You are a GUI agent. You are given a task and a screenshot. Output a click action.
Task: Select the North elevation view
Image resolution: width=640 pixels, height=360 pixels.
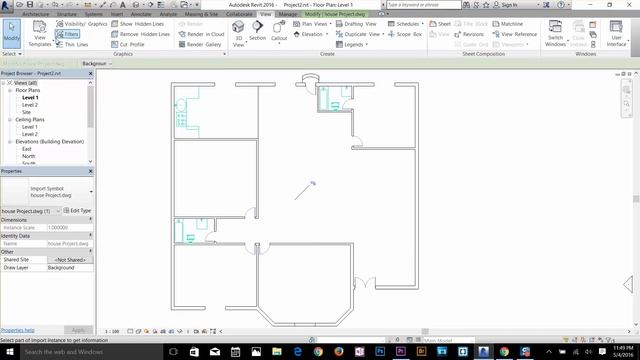click(x=29, y=156)
